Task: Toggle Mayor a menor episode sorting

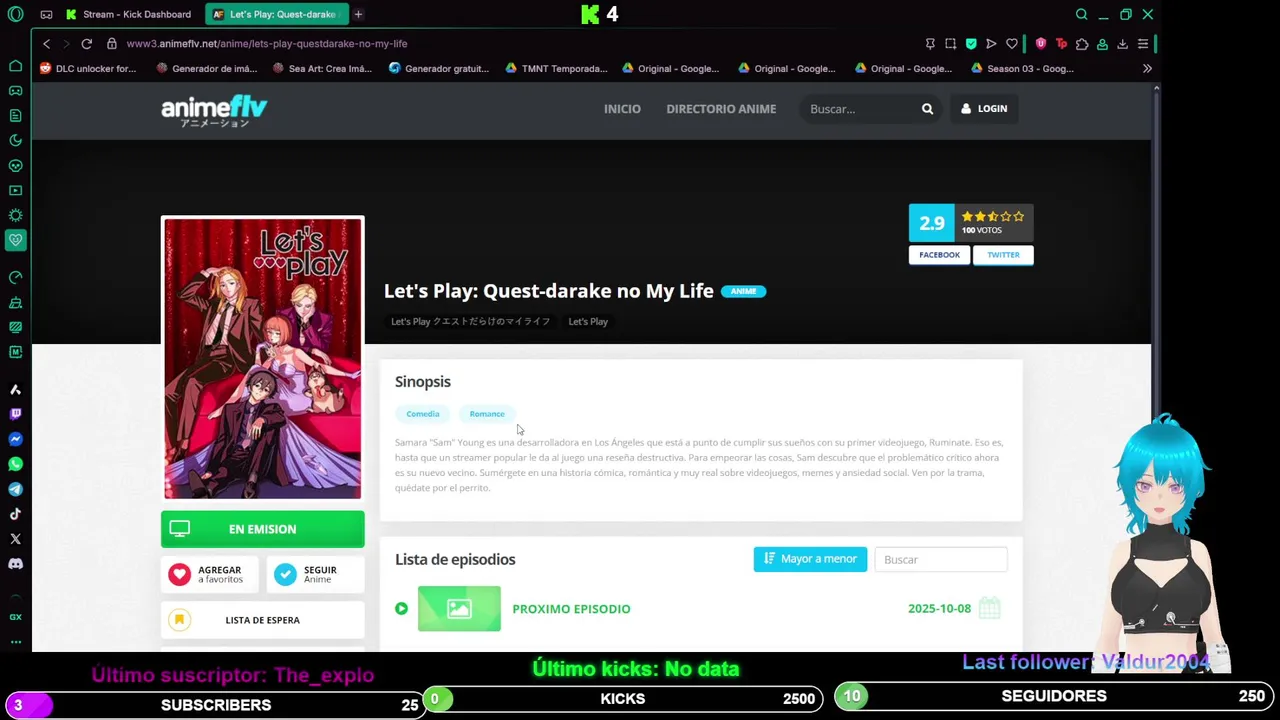Action: click(810, 559)
